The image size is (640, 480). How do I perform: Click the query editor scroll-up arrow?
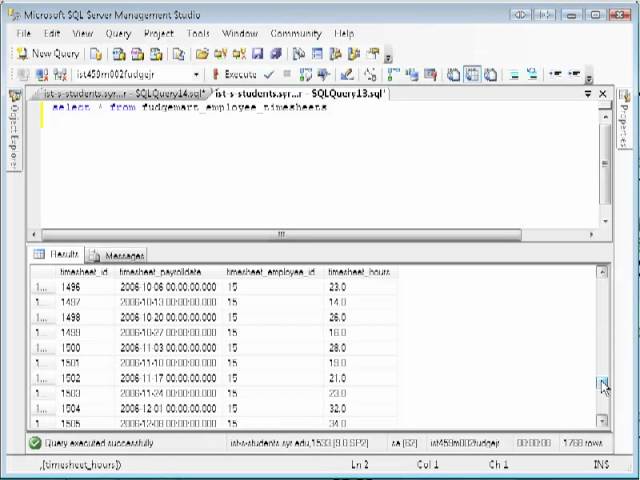tap(606, 117)
